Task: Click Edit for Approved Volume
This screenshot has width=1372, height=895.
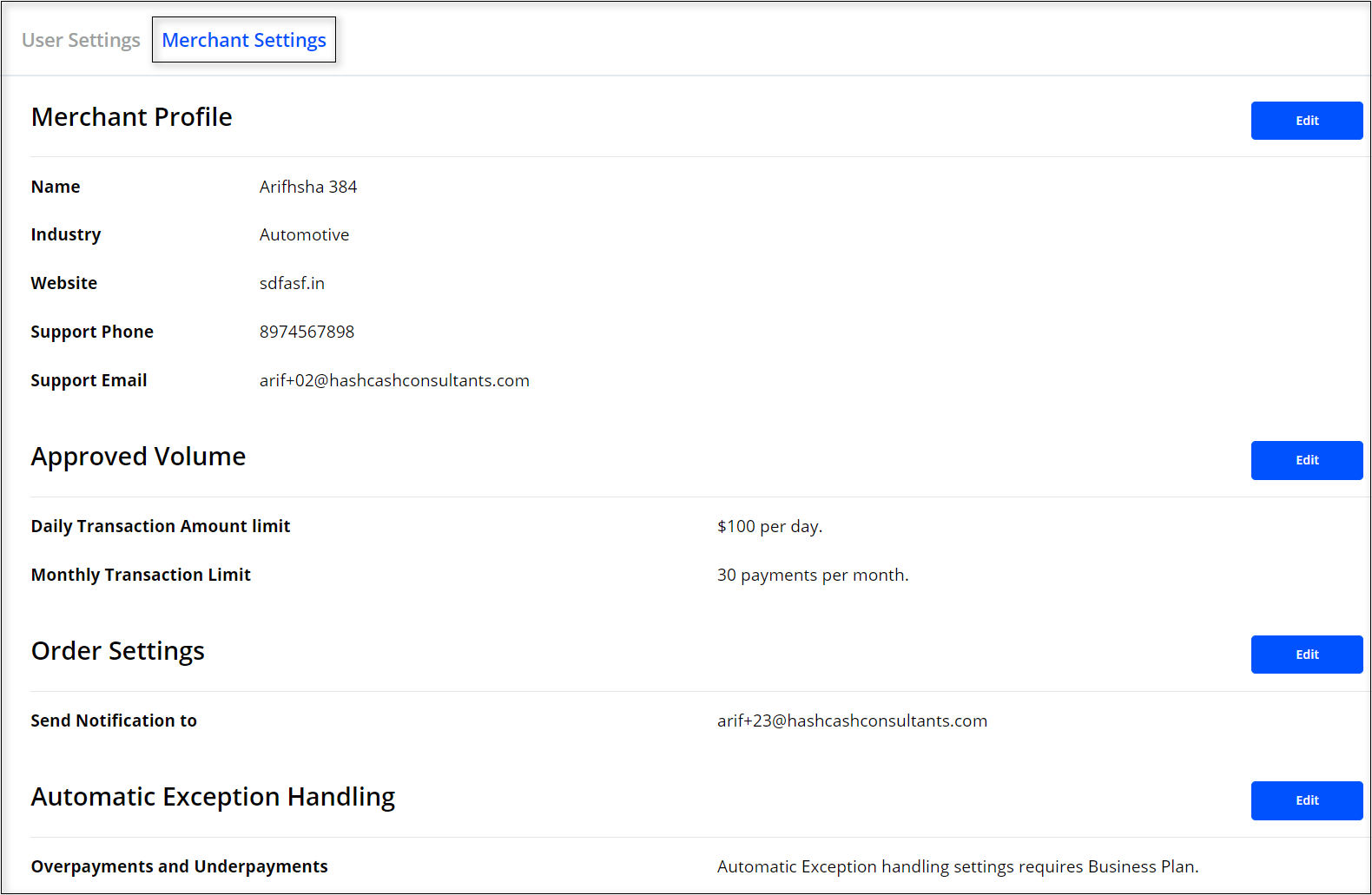Action: [1306, 460]
